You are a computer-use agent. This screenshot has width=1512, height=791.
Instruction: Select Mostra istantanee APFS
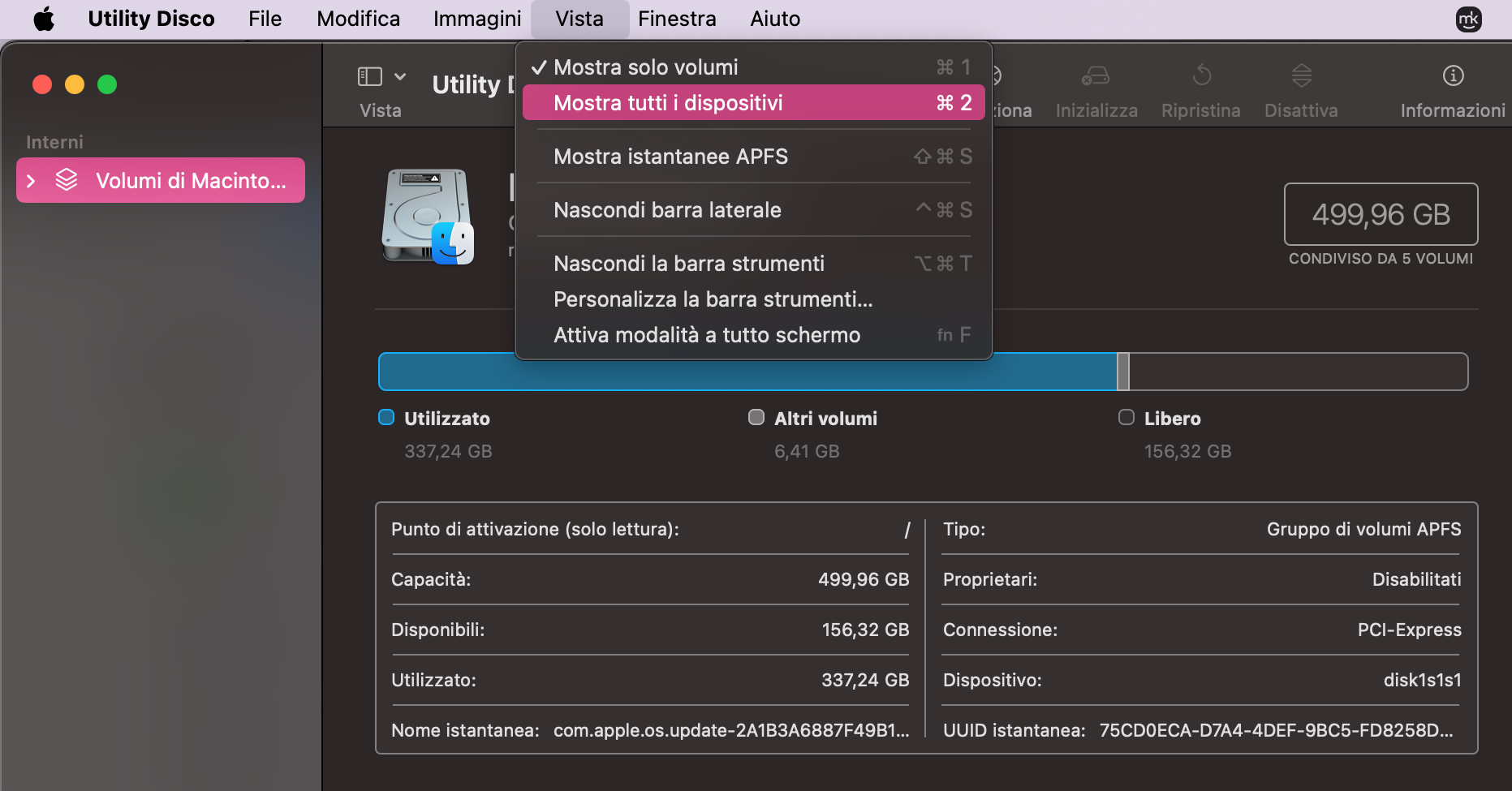[x=754, y=157]
